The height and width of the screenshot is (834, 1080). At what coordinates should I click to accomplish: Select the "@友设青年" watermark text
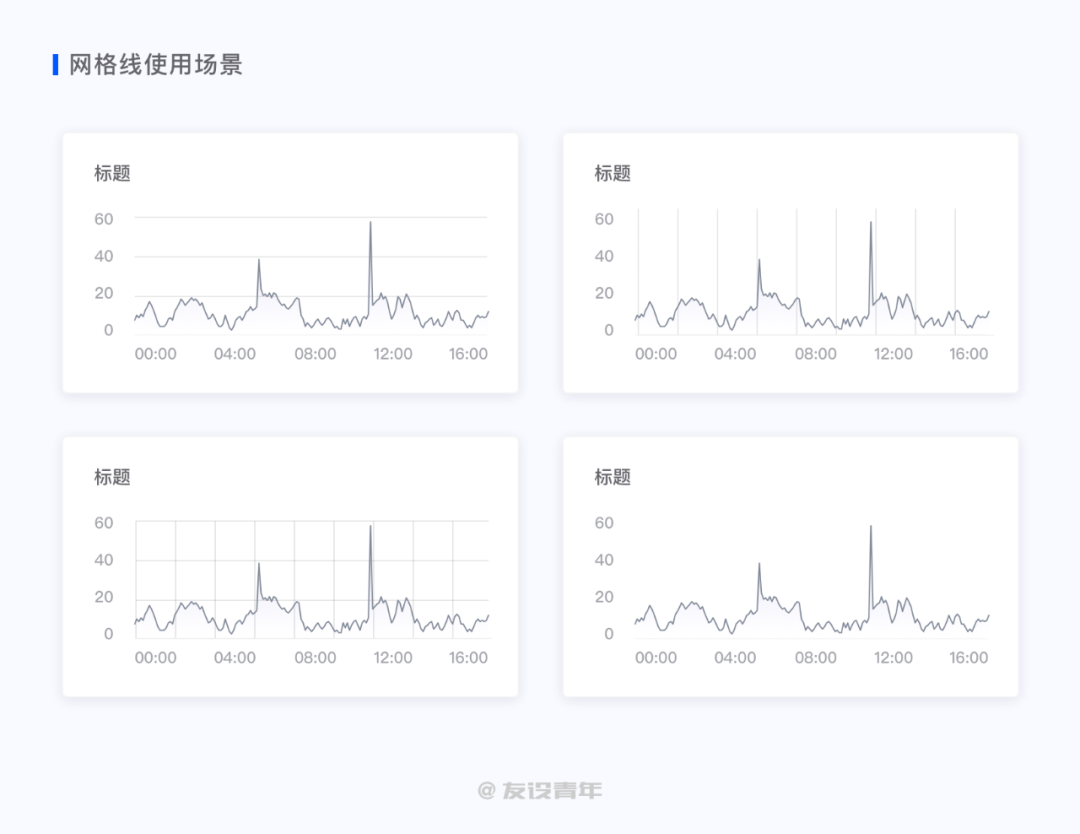[x=540, y=790]
